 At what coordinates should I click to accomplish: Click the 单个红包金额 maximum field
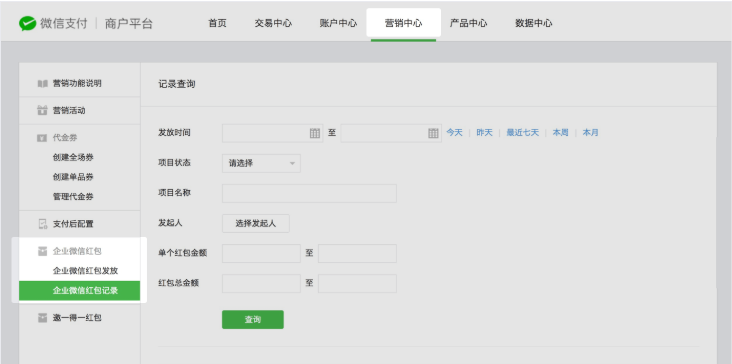358,253
